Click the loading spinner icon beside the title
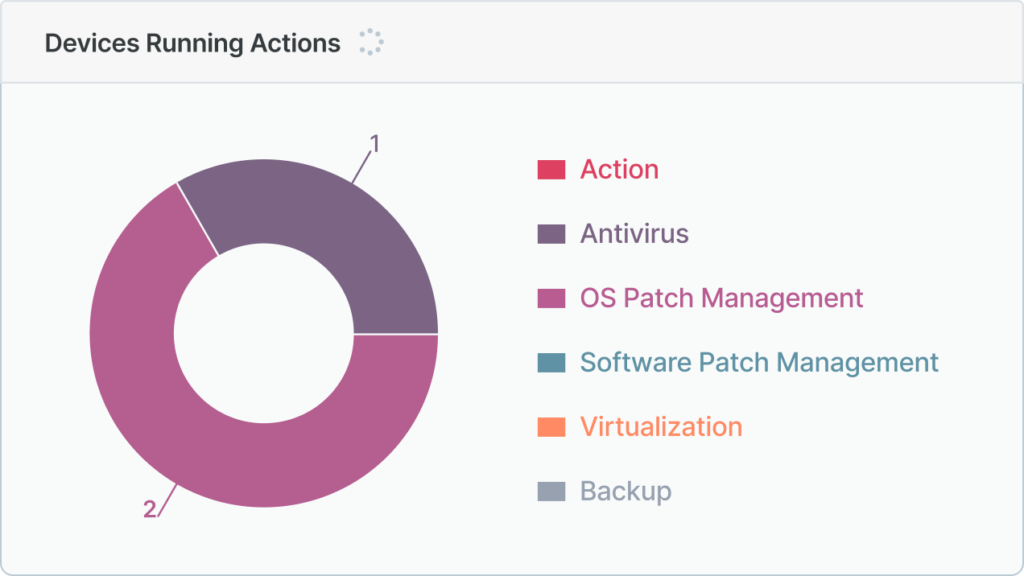 372,43
